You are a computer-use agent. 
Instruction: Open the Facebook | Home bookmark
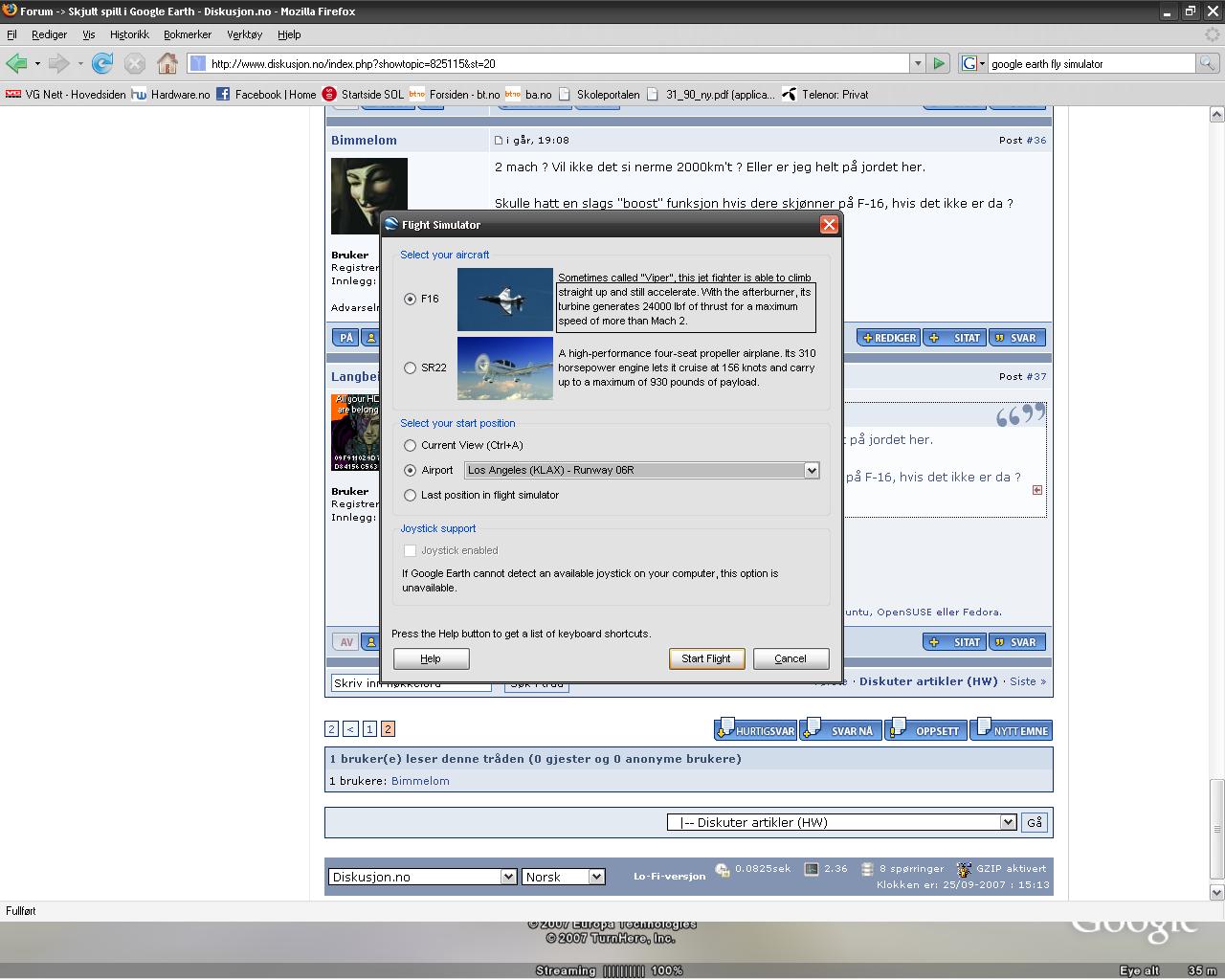click(266, 94)
